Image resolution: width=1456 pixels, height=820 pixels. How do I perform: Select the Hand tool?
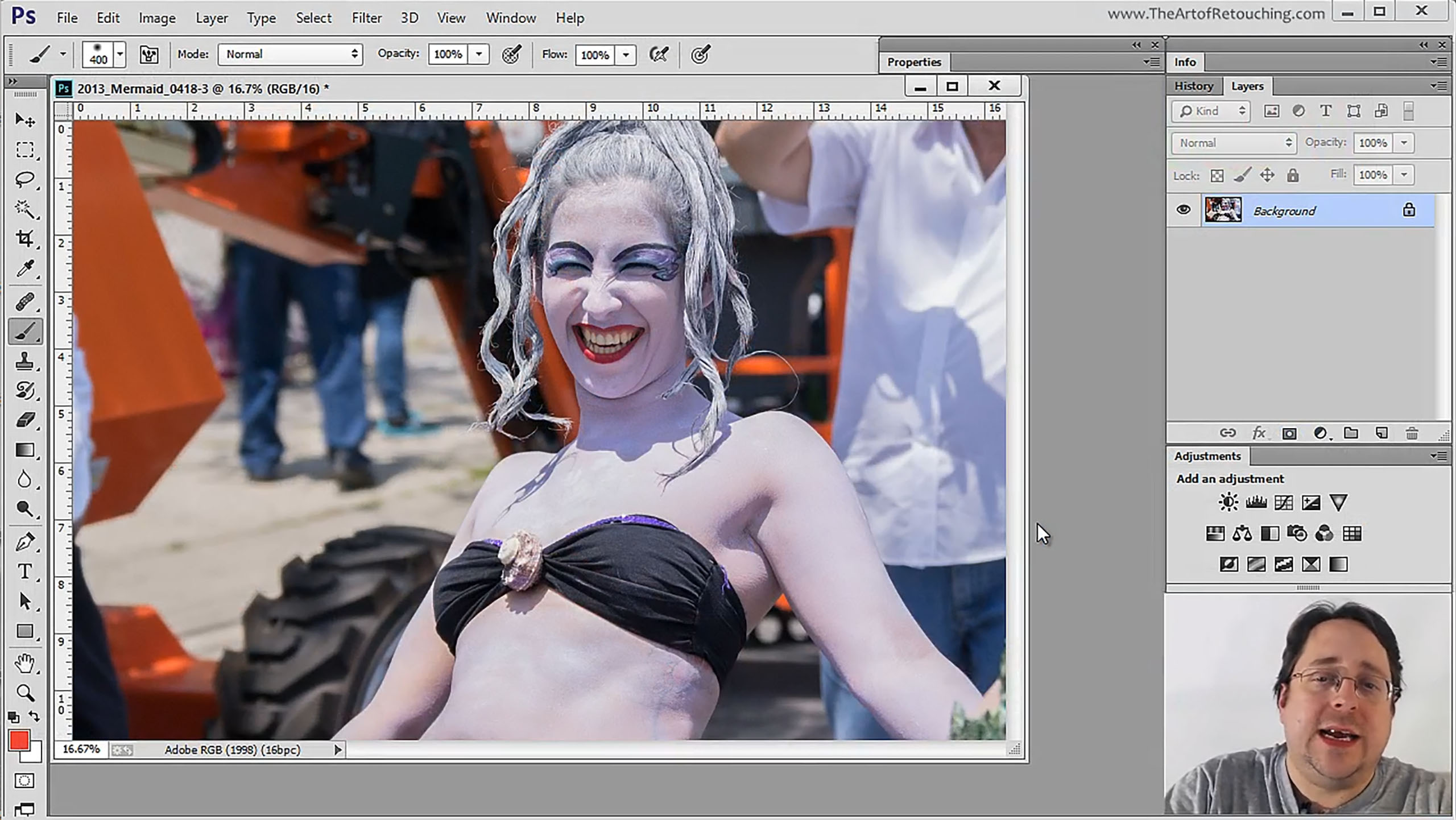24,664
